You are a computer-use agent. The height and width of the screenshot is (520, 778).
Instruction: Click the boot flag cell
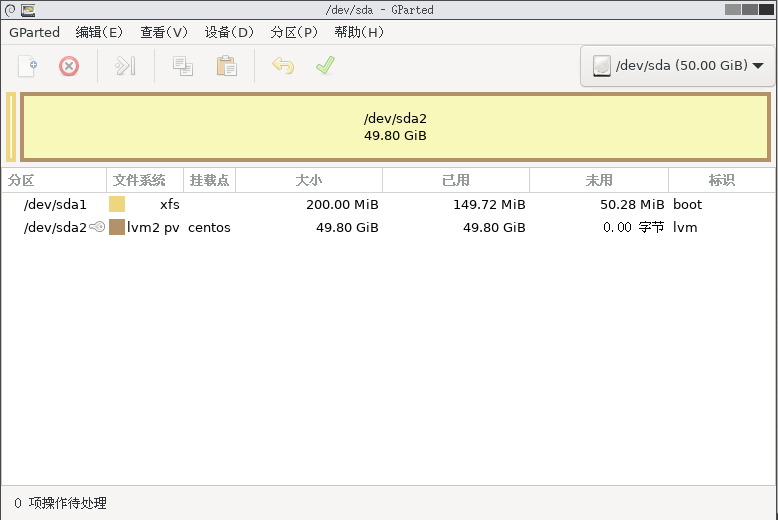[x=688, y=204]
